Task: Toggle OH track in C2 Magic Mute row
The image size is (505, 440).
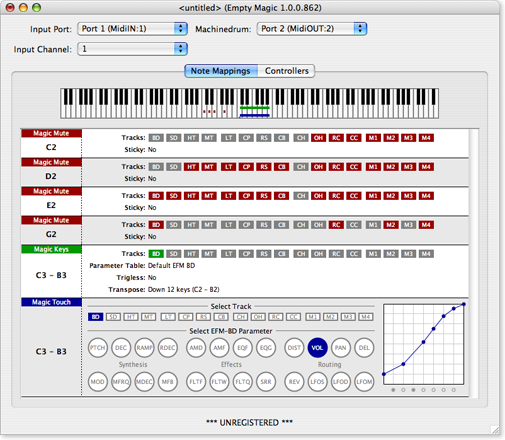Action: (x=318, y=138)
